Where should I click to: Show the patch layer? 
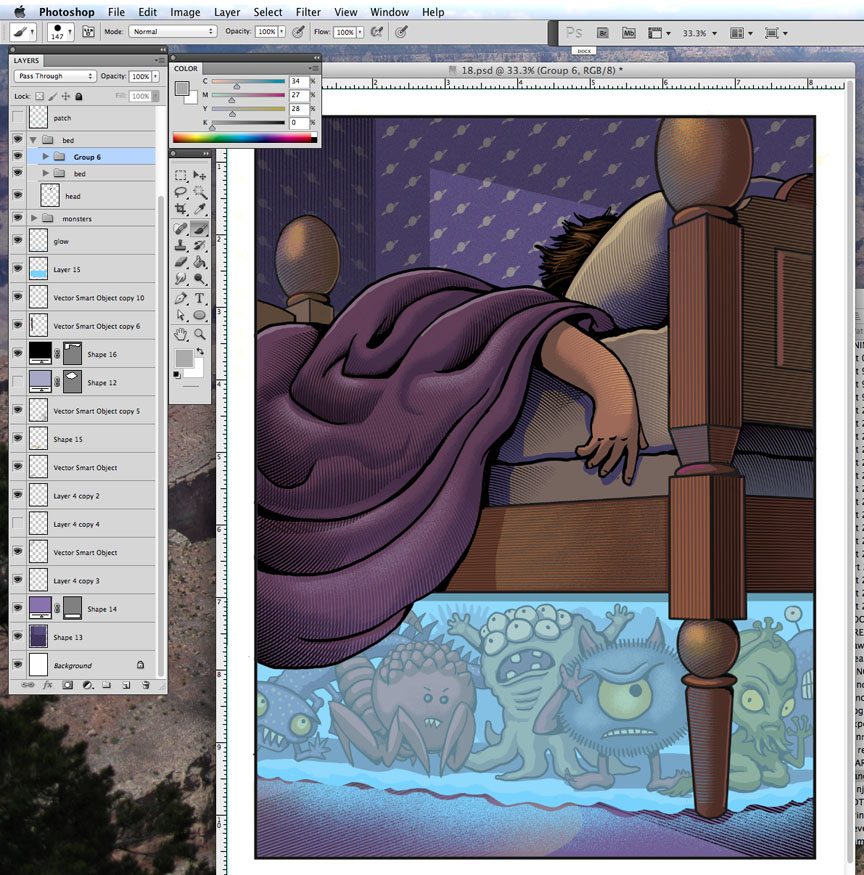click(x=18, y=117)
